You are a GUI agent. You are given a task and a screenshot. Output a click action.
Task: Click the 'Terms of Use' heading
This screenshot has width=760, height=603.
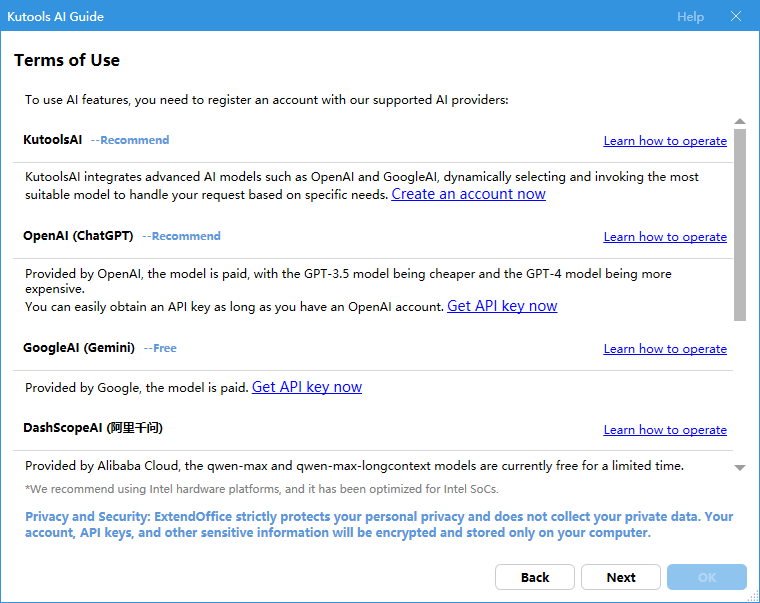pyautogui.click(x=67, y=60)
